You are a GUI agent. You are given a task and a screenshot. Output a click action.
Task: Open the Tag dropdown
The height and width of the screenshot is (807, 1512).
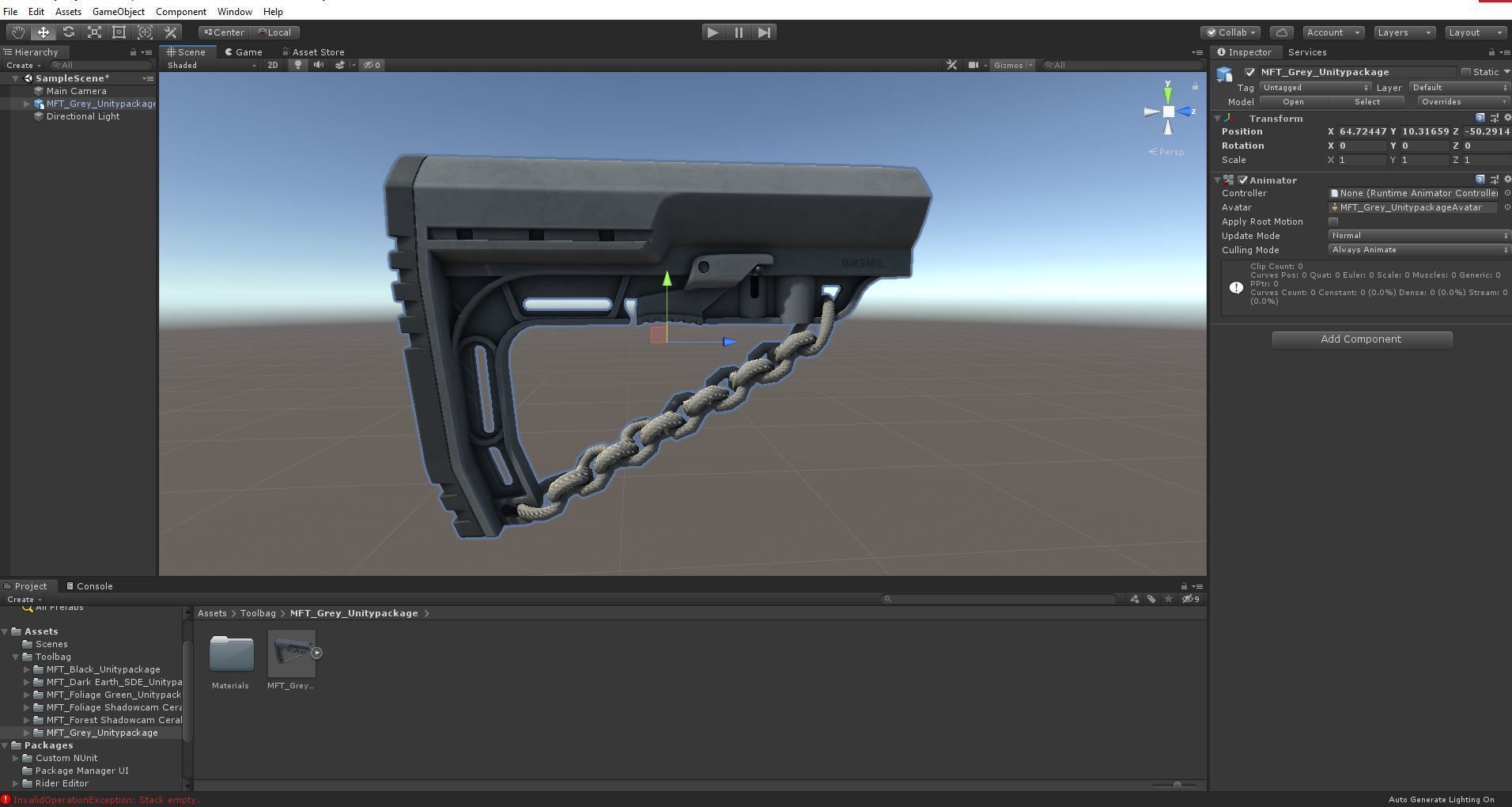point(1315,88)
